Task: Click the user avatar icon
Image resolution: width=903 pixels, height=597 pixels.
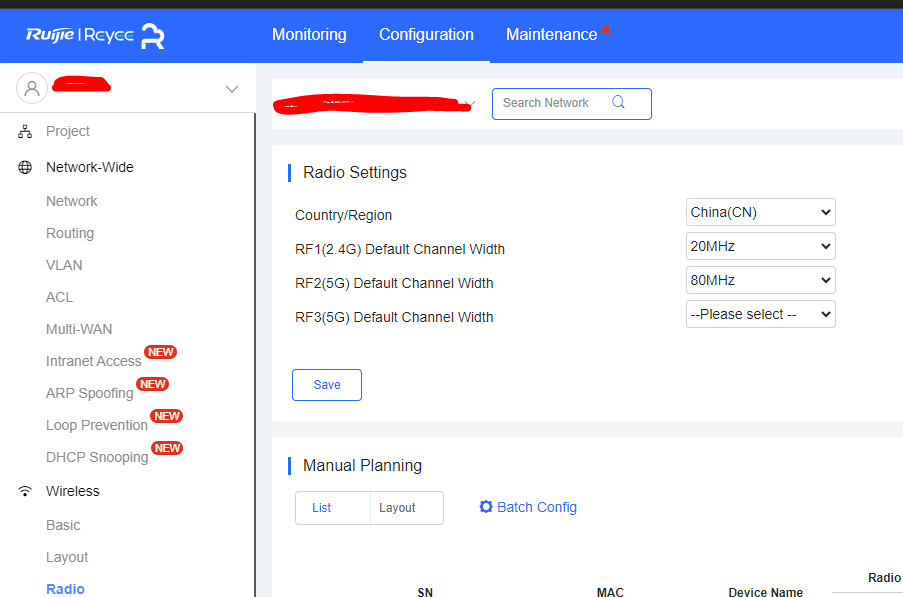Action: (x=32, y=88)
